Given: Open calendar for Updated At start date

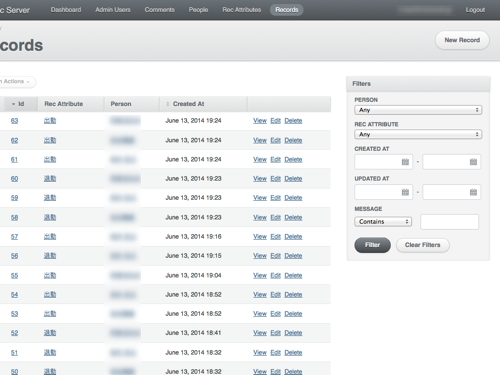Looking at the screenshot, I should [405, 192].
